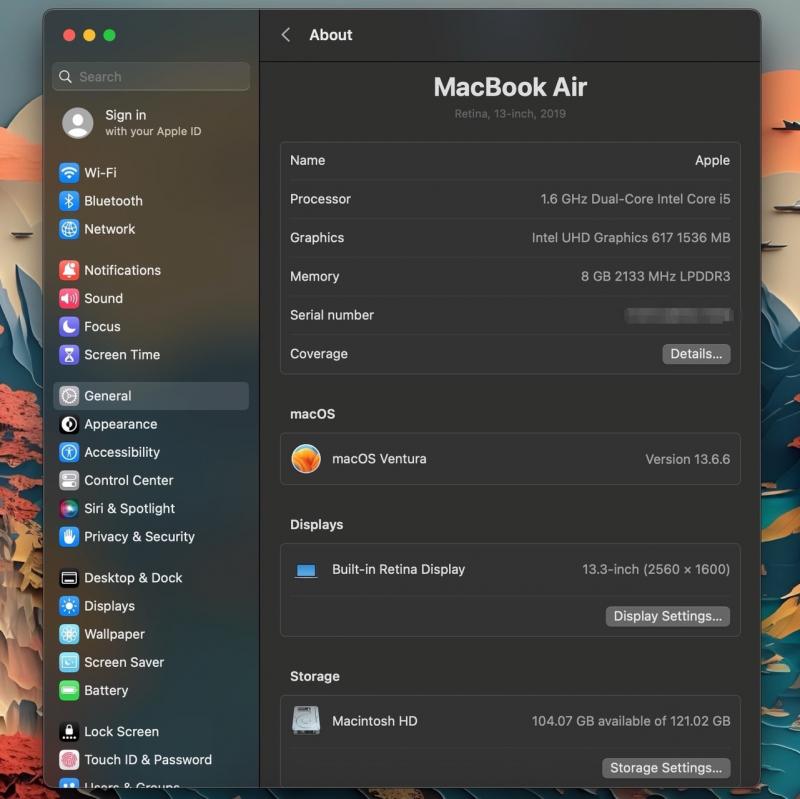The height and width of the screenshot is (799, 800).
Task: Click the General sidebar label
Action: tap(108, 396)
